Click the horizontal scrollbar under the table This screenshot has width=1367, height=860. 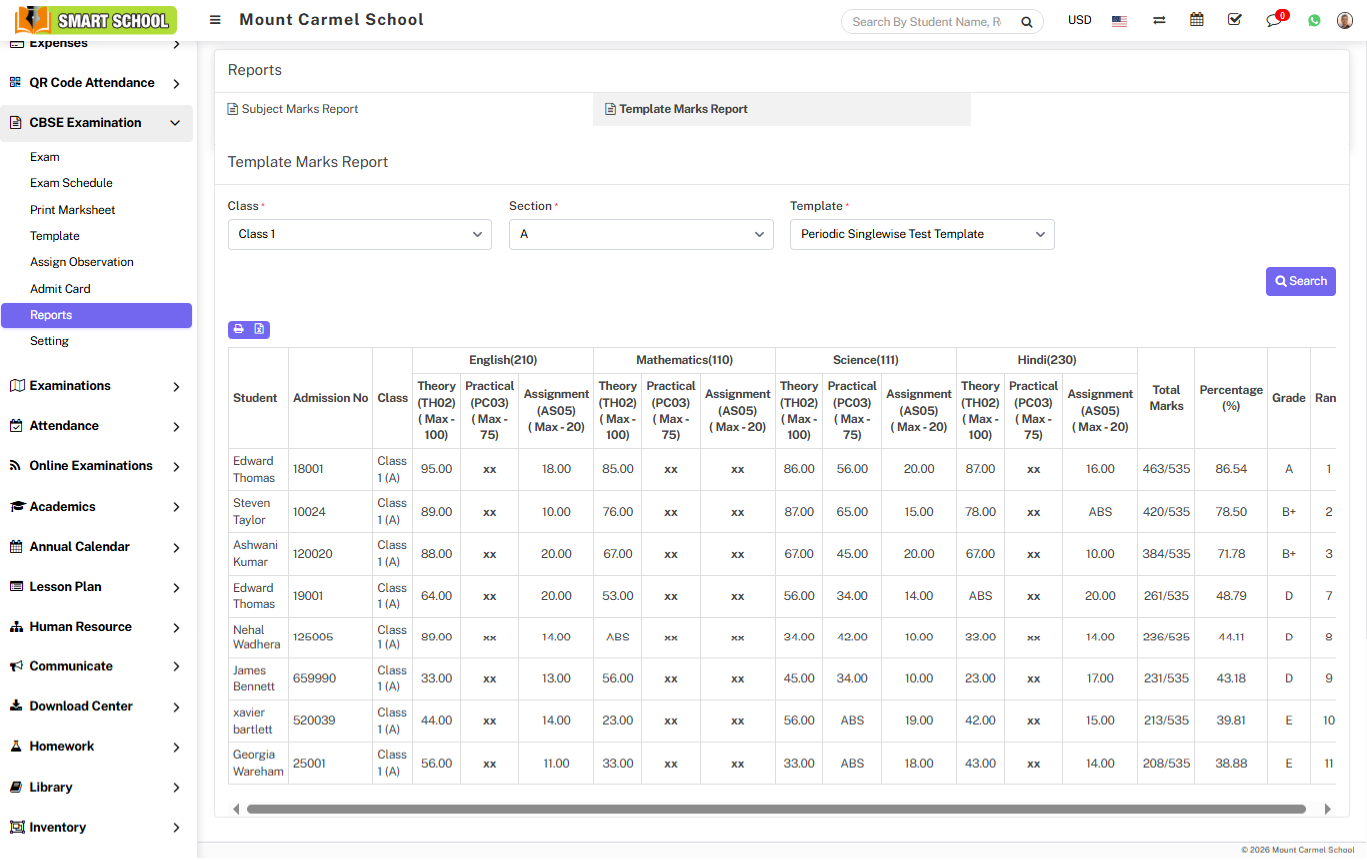coord(775,809)
